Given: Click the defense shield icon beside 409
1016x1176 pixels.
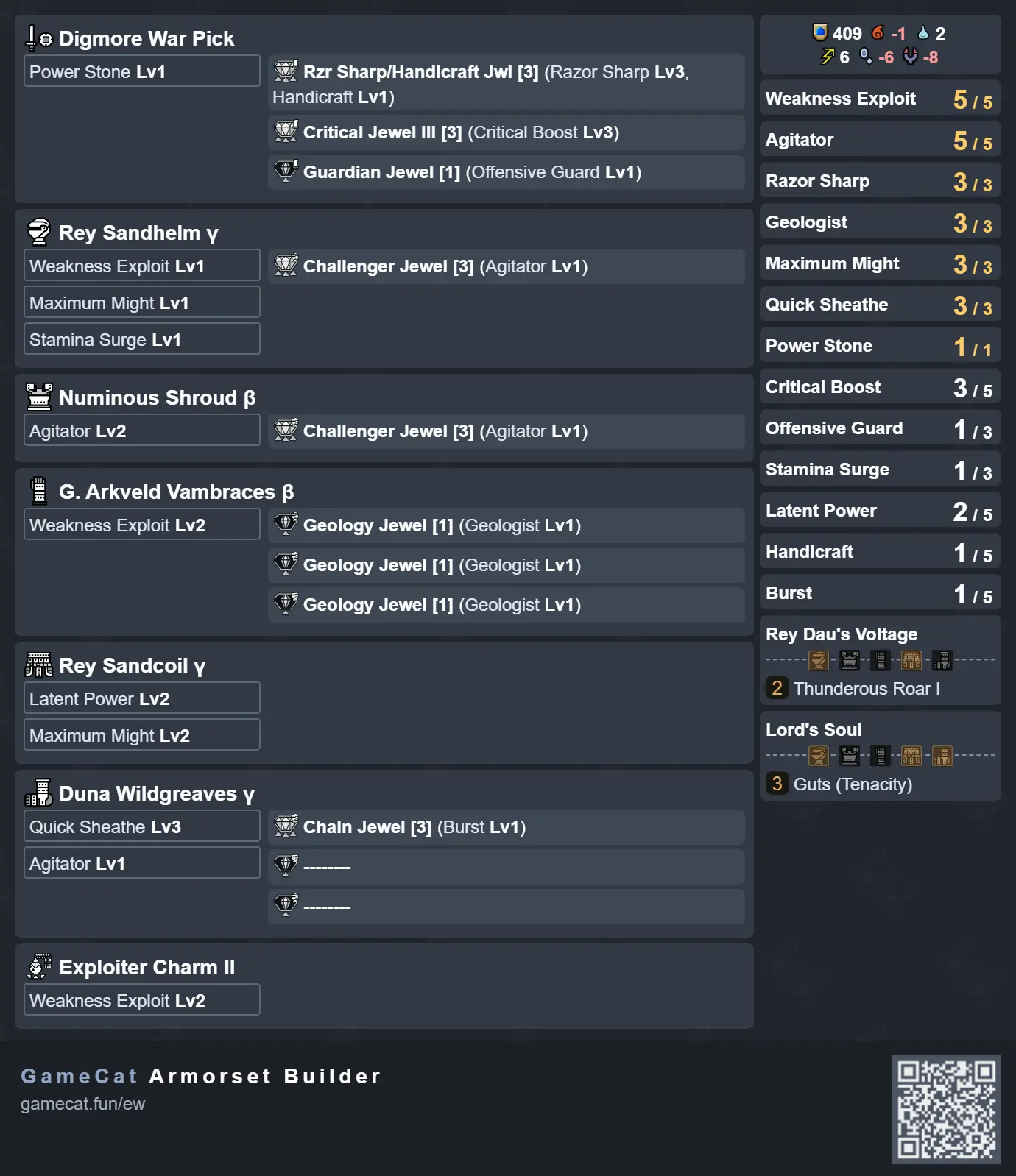Looking at the screenshot, I should pyautogui.click(x=819, y=32).
